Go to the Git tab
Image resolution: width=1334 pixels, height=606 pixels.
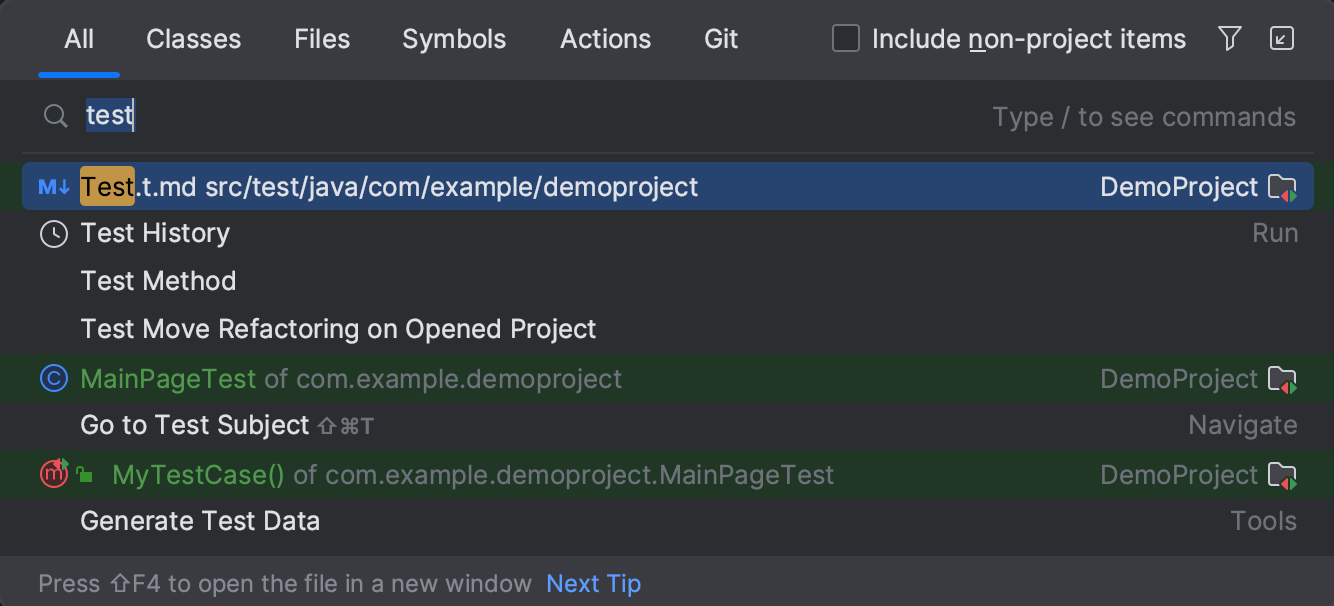coord(721,39)
